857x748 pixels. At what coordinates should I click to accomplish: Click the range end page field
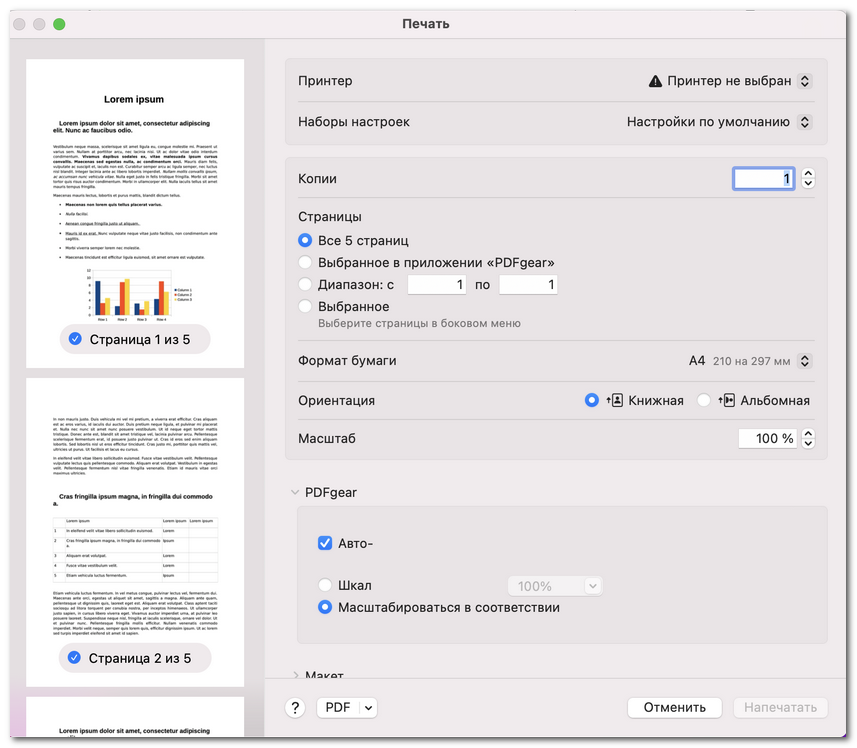(x=528, y=285)
